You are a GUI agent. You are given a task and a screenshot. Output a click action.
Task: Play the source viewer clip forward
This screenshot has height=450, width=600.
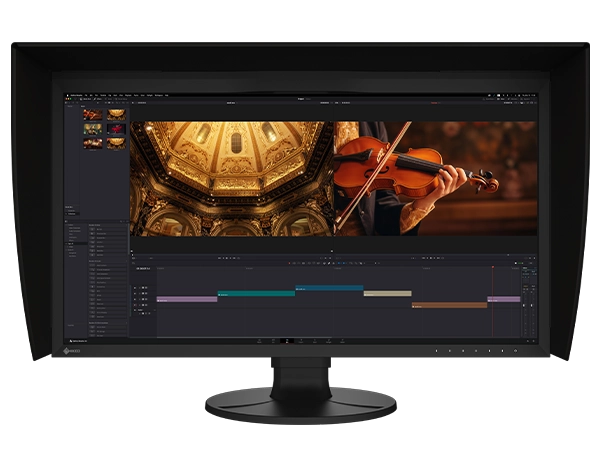point(231,258)
